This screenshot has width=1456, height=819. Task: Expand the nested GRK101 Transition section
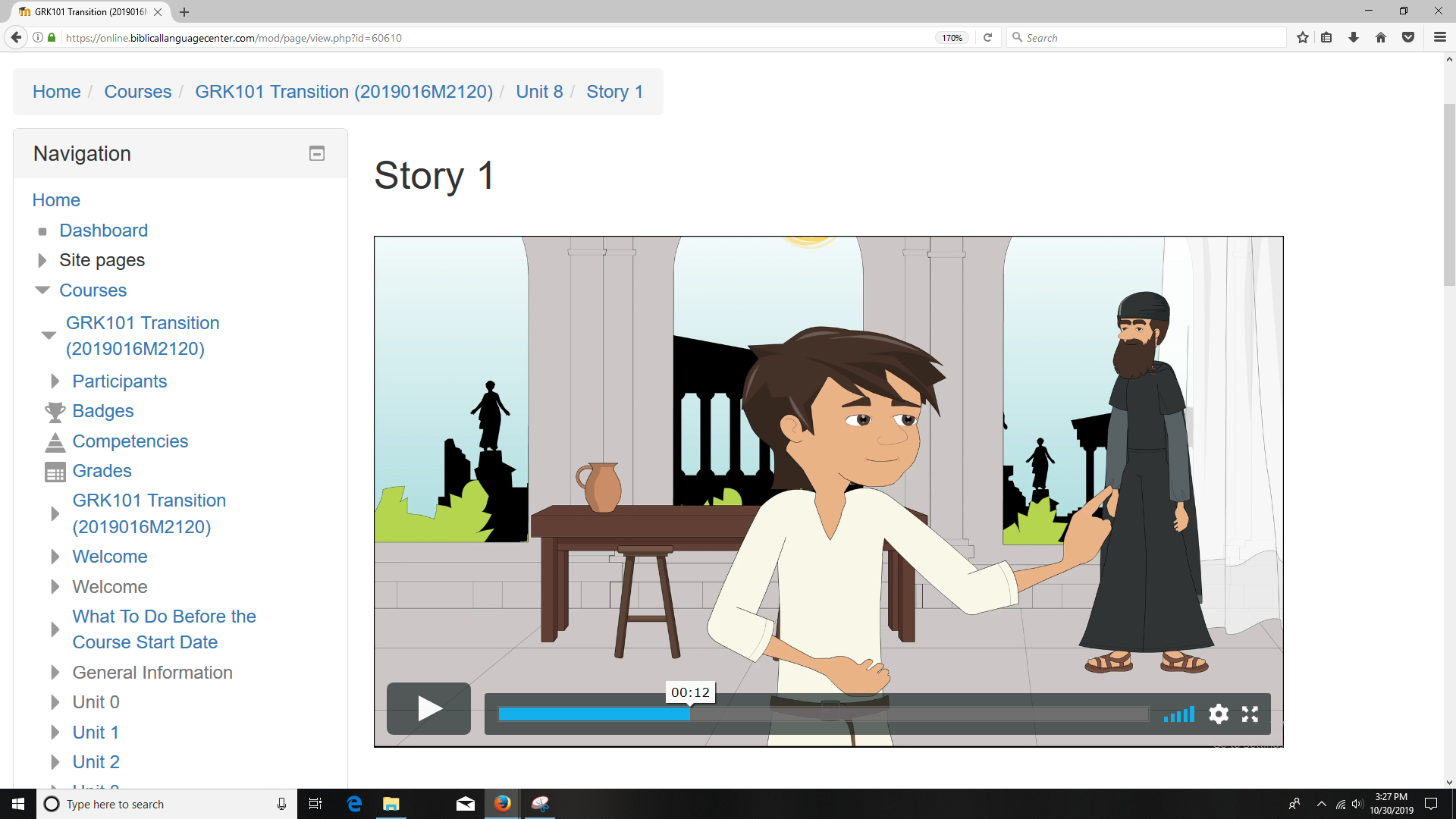coord(55,513)
